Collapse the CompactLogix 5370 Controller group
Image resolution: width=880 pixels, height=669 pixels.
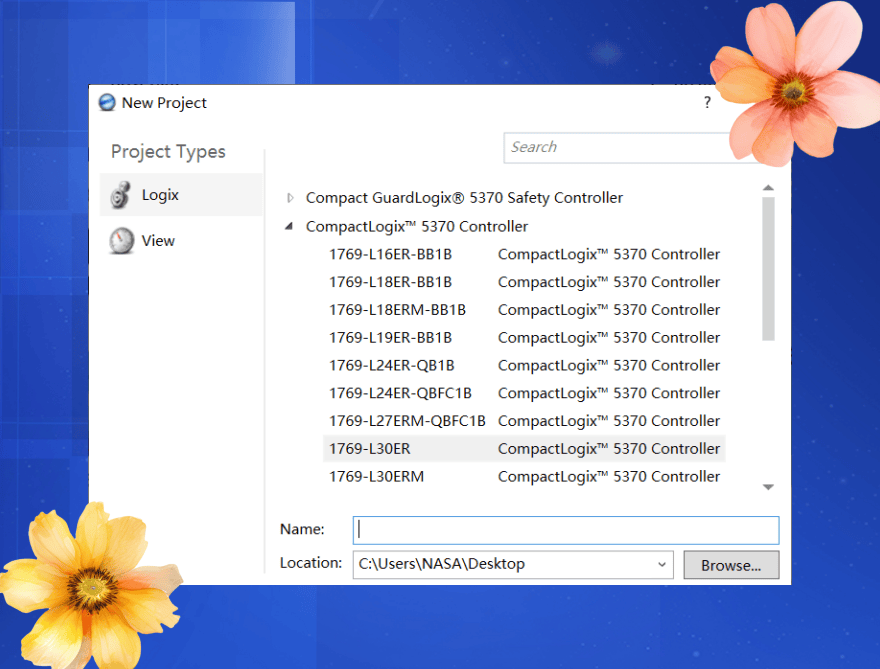[289, 226]
